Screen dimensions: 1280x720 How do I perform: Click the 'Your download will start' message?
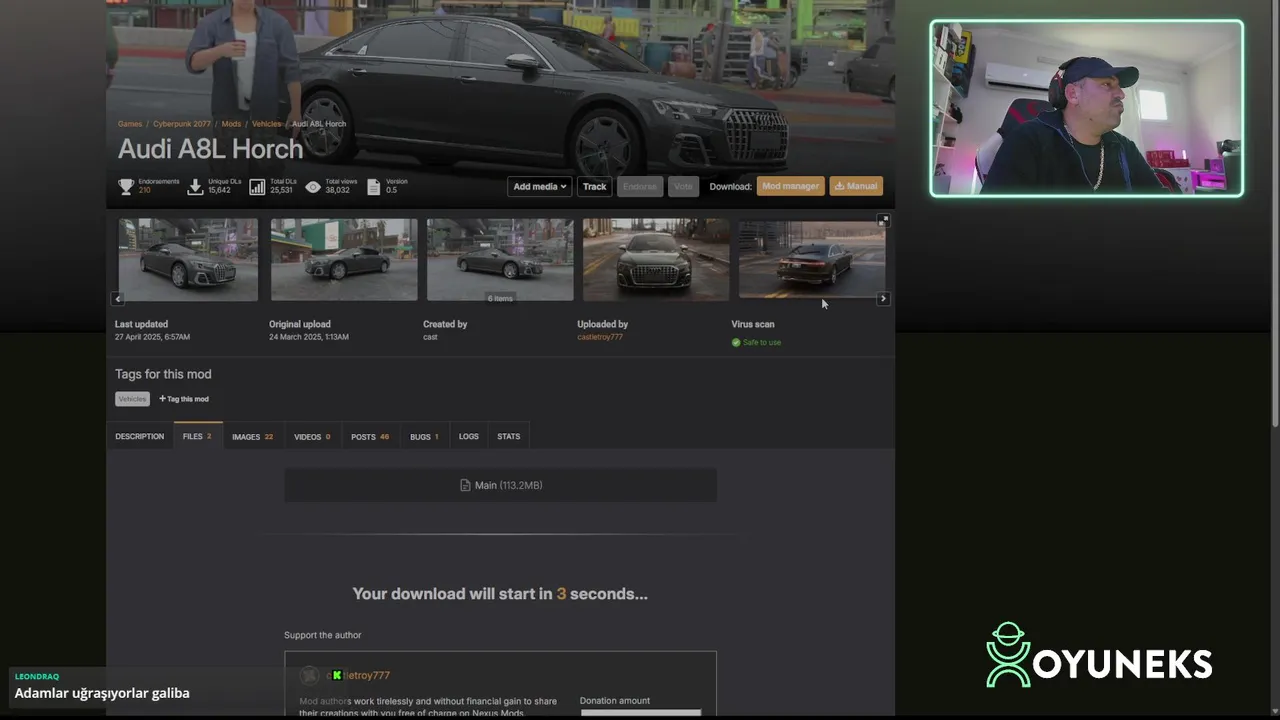pyautogui.click(x=500, y=594)
